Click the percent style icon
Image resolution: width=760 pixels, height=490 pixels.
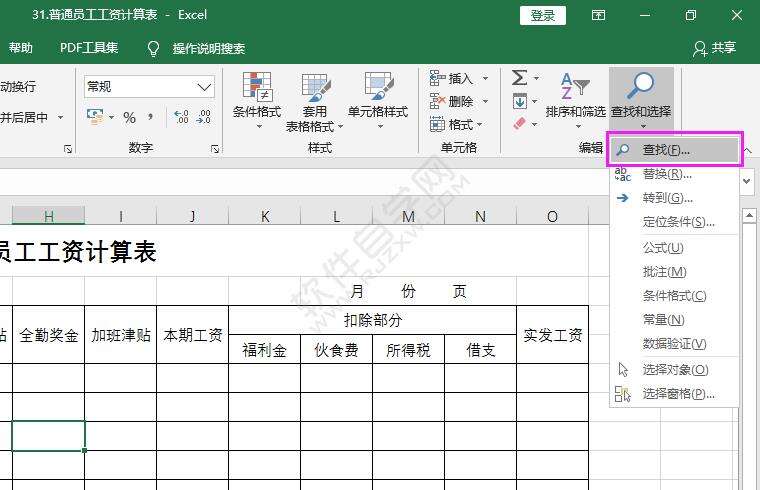[x=129, y=117]
